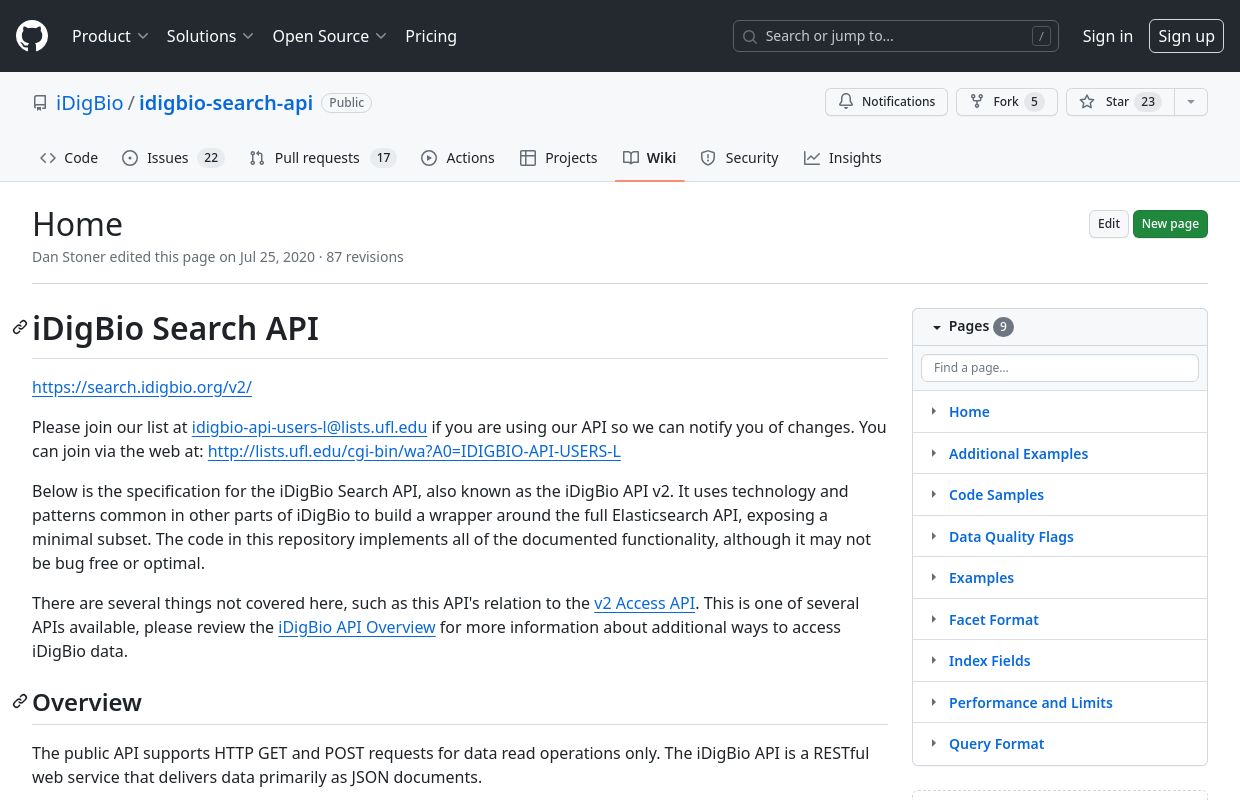
Task: Open the Home wiki page in sidebar
Action: click(969, 411)
